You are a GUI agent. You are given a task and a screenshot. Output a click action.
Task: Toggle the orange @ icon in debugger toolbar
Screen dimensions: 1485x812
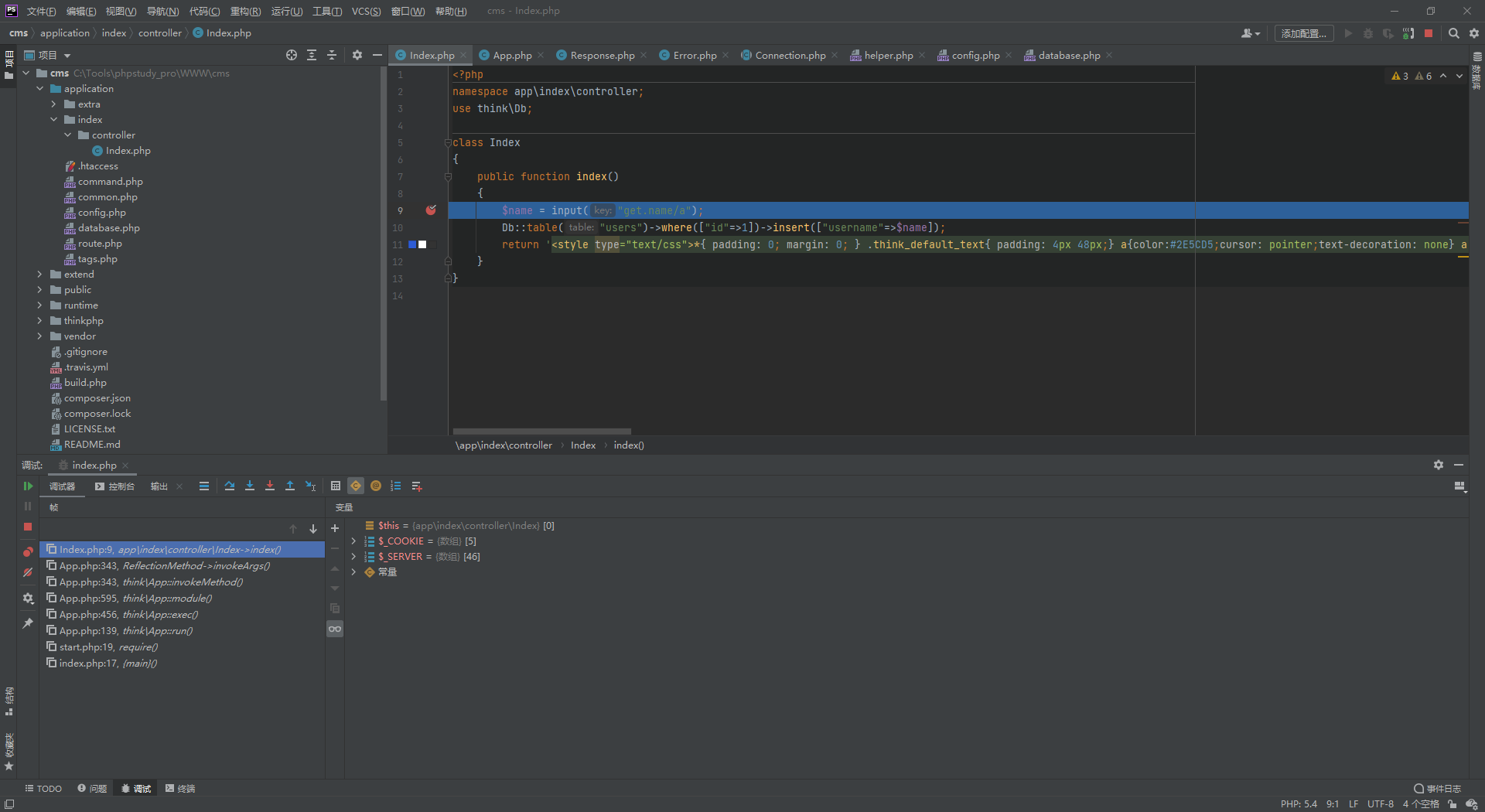[x=376, y=486]
